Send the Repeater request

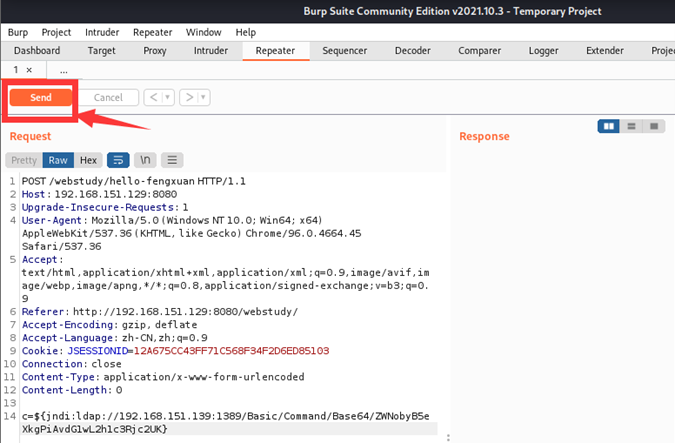(x=41, y=97)
